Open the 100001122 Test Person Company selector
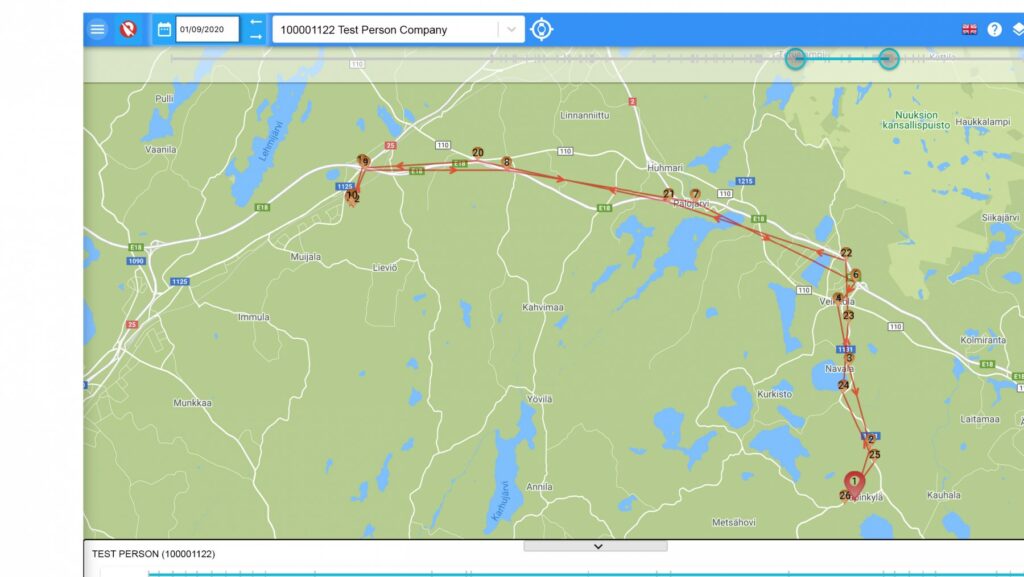The image size is (1024, 577). [385, 29]
